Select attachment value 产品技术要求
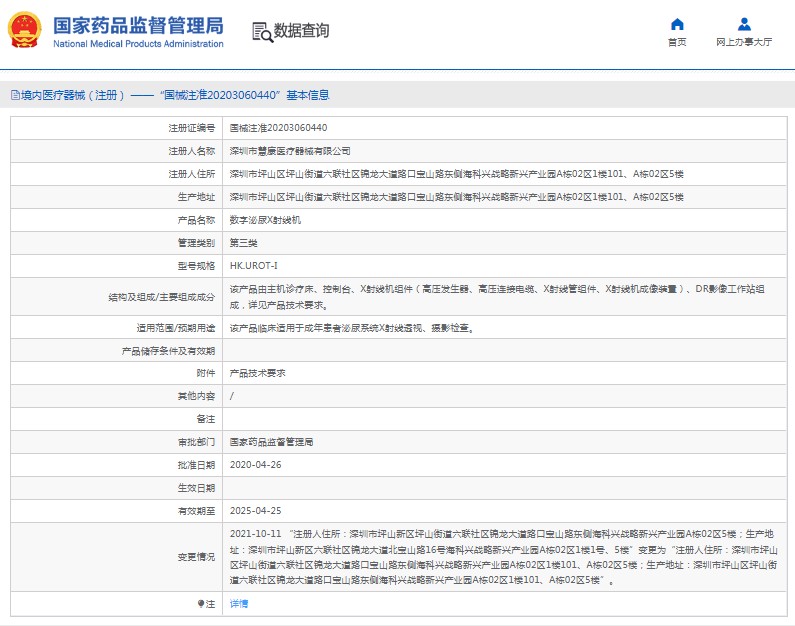 [258, 373]
